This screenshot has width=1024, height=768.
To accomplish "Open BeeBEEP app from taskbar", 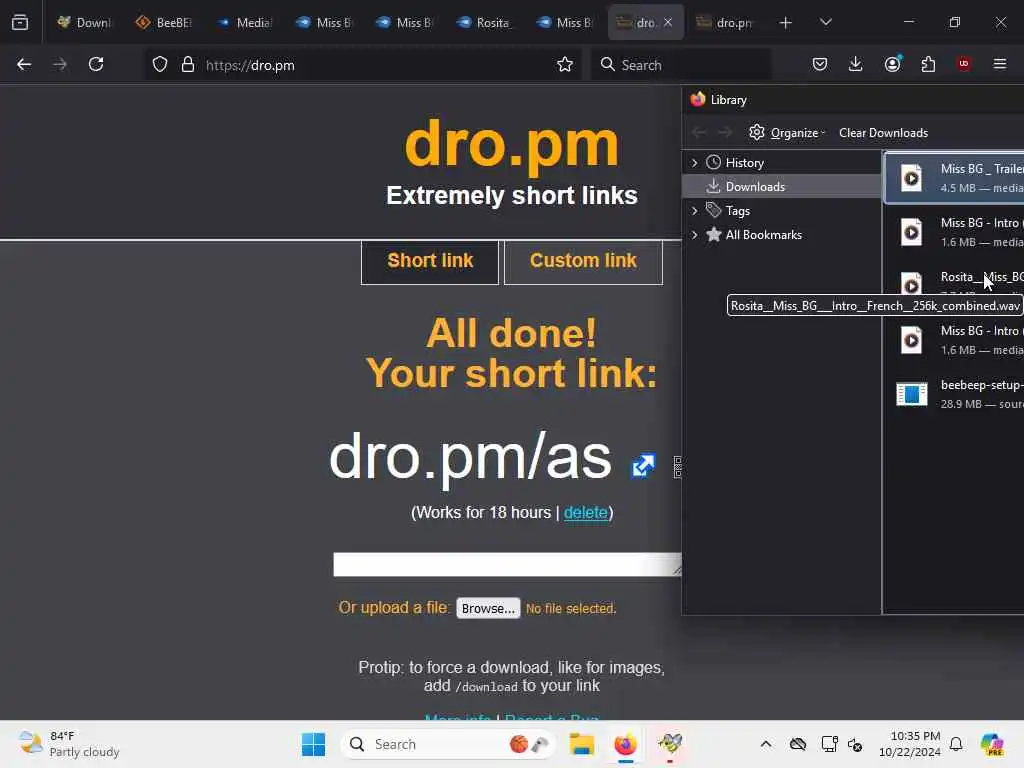I will point(670,744).
